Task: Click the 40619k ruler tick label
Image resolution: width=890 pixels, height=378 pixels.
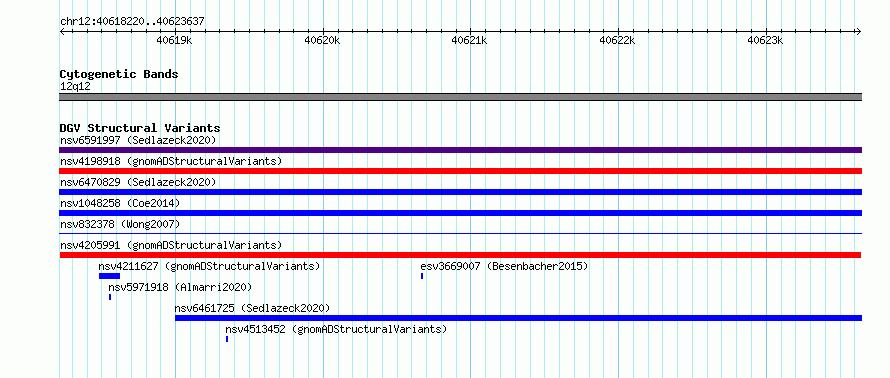Action: 174,40
